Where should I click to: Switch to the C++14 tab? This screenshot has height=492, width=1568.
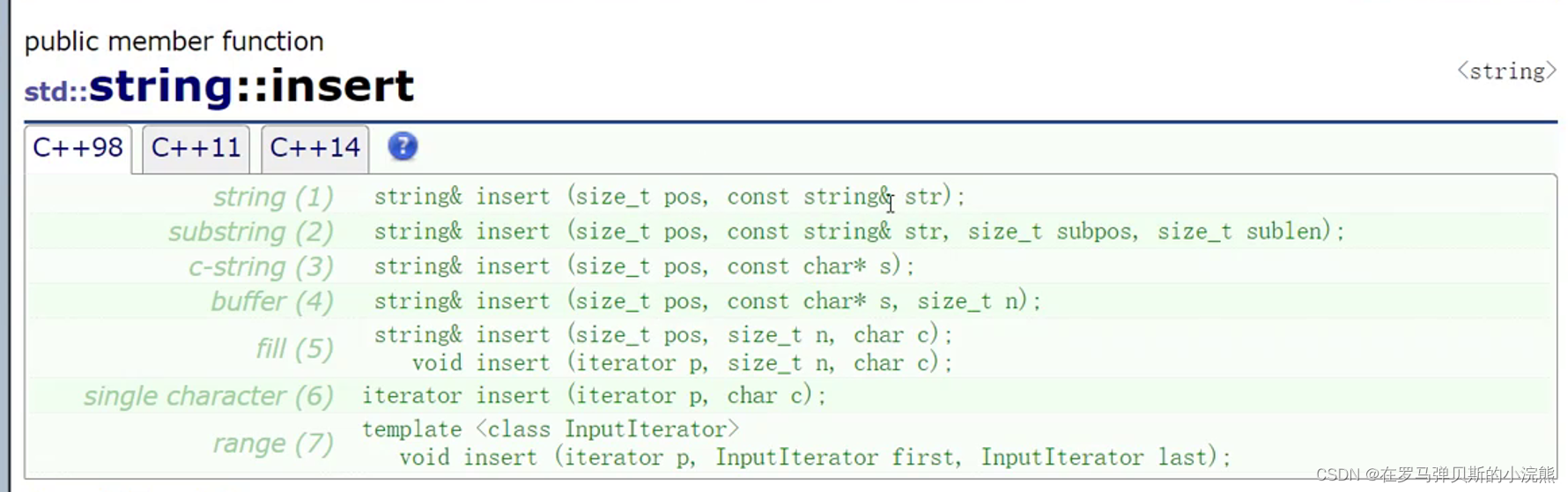click(314, 148)
